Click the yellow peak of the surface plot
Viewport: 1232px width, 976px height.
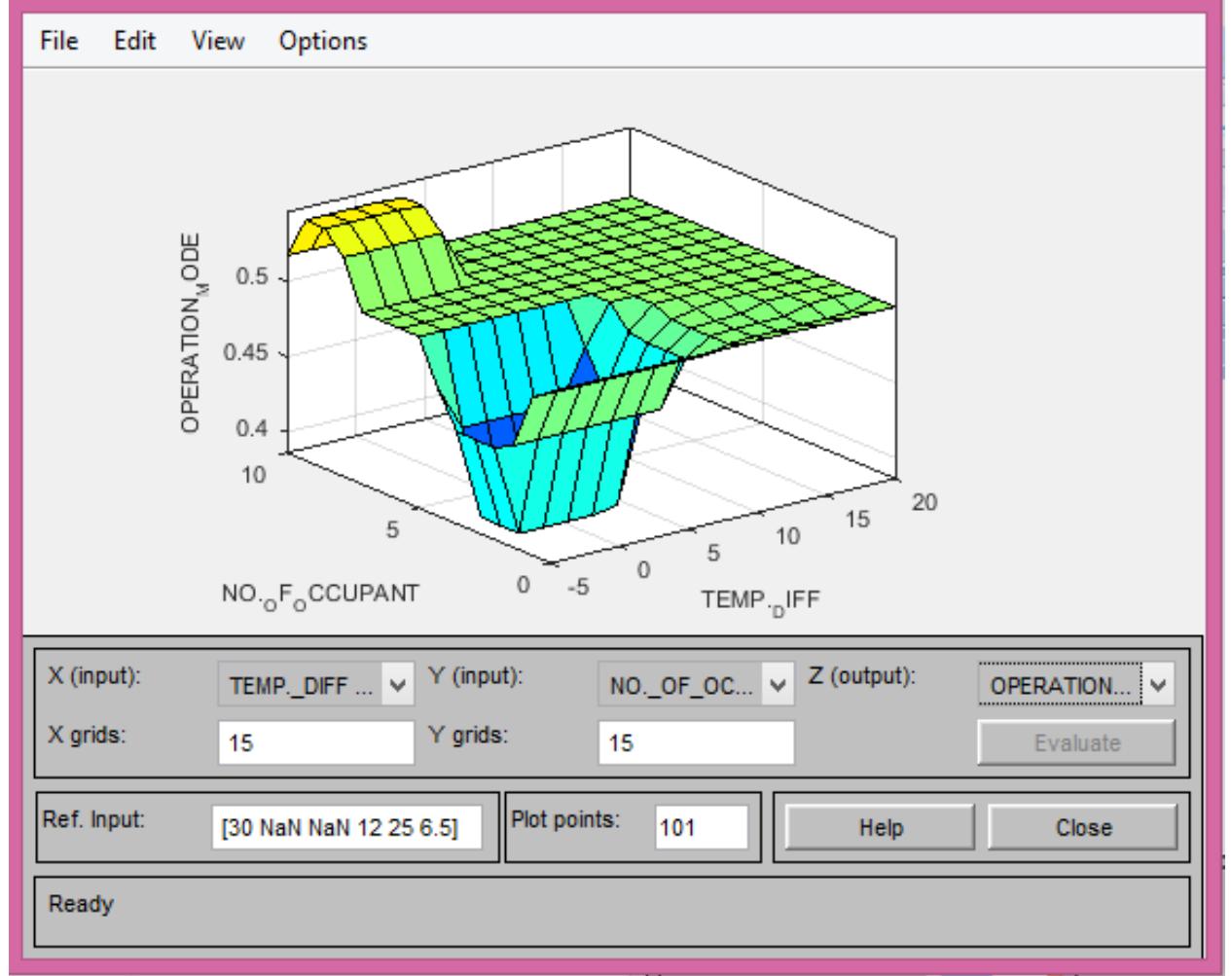[365, 219]
